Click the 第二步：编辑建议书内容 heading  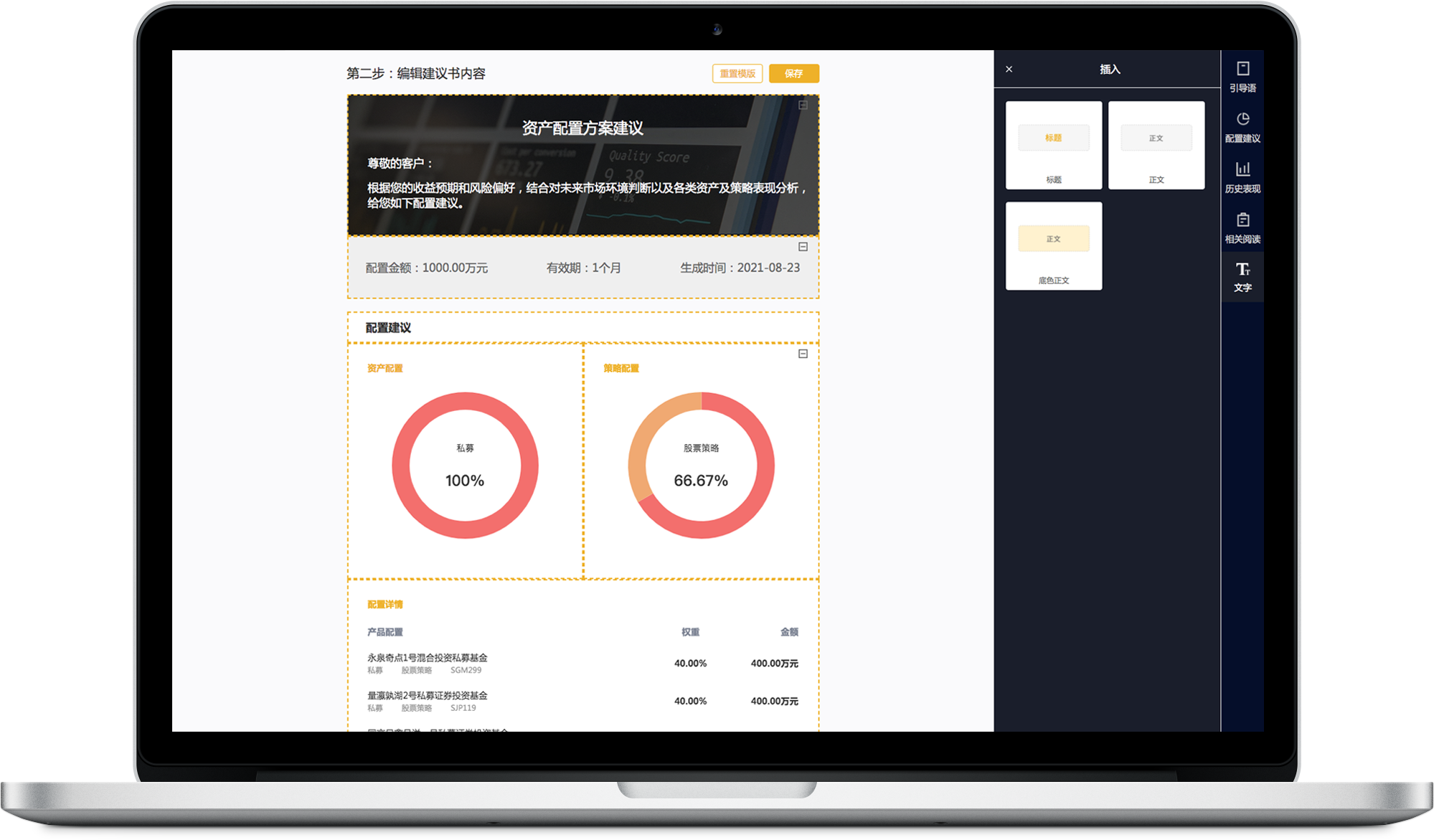(x=416, y=73)
